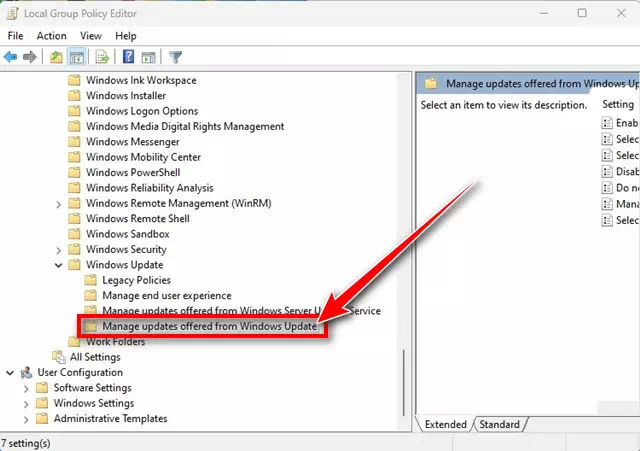This screenshot has width=640, height=451.
Task: Click the All Settings icon
Action: click(59, 357)
